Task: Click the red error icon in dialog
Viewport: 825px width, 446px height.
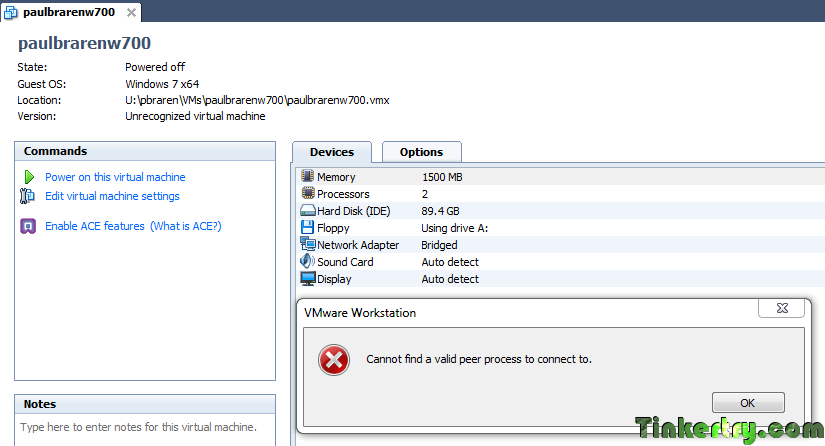Action: 334,360
